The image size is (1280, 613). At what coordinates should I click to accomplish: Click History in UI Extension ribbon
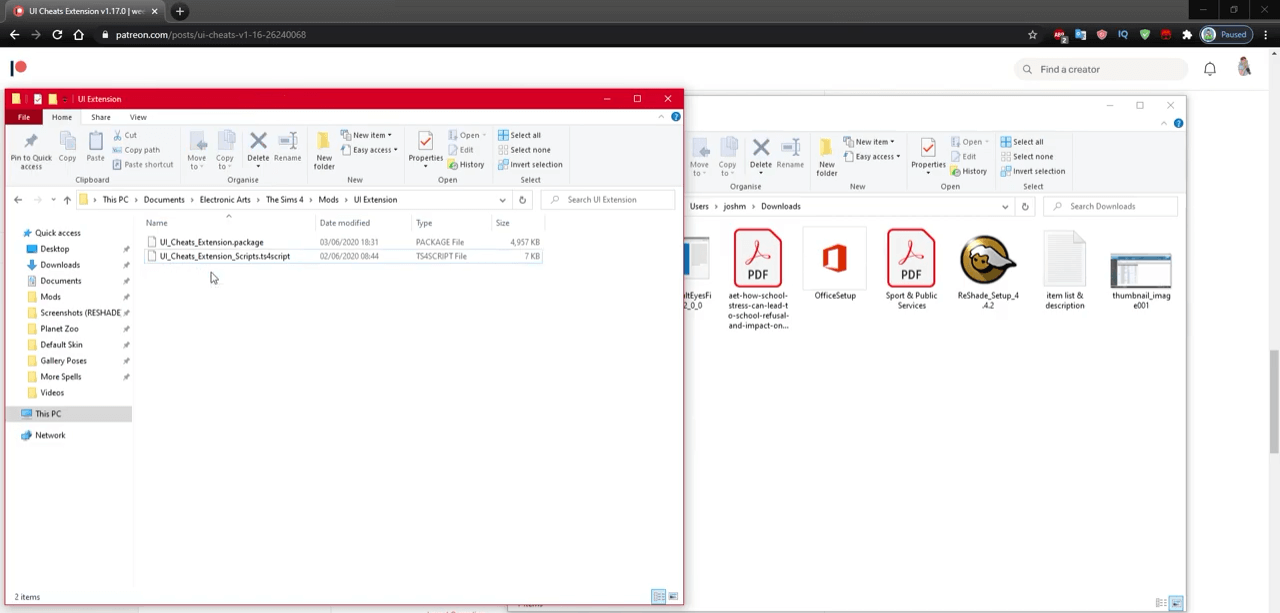point(467,164)
